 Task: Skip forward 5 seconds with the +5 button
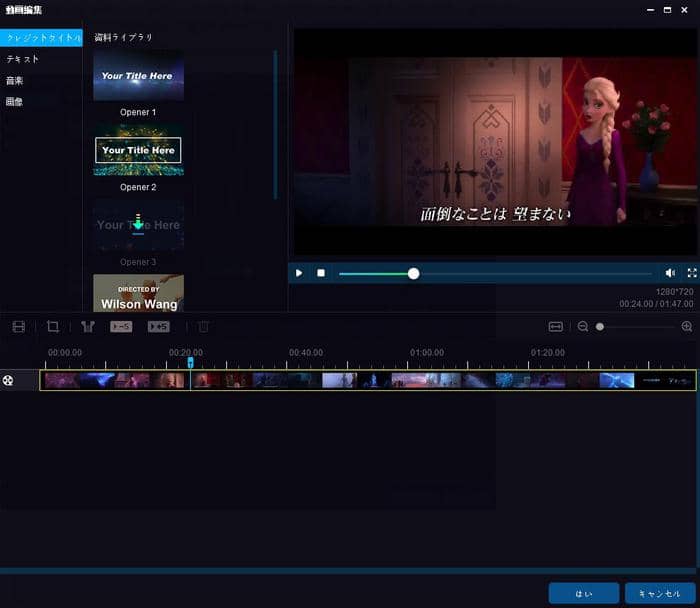pyautogui.click(x=159, y=327)
